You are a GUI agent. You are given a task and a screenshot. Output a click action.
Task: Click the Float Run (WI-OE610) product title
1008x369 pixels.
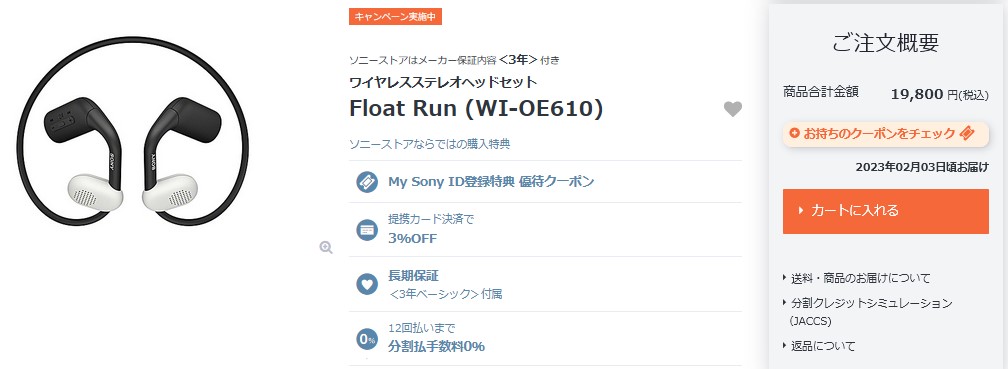pos(476,109)
